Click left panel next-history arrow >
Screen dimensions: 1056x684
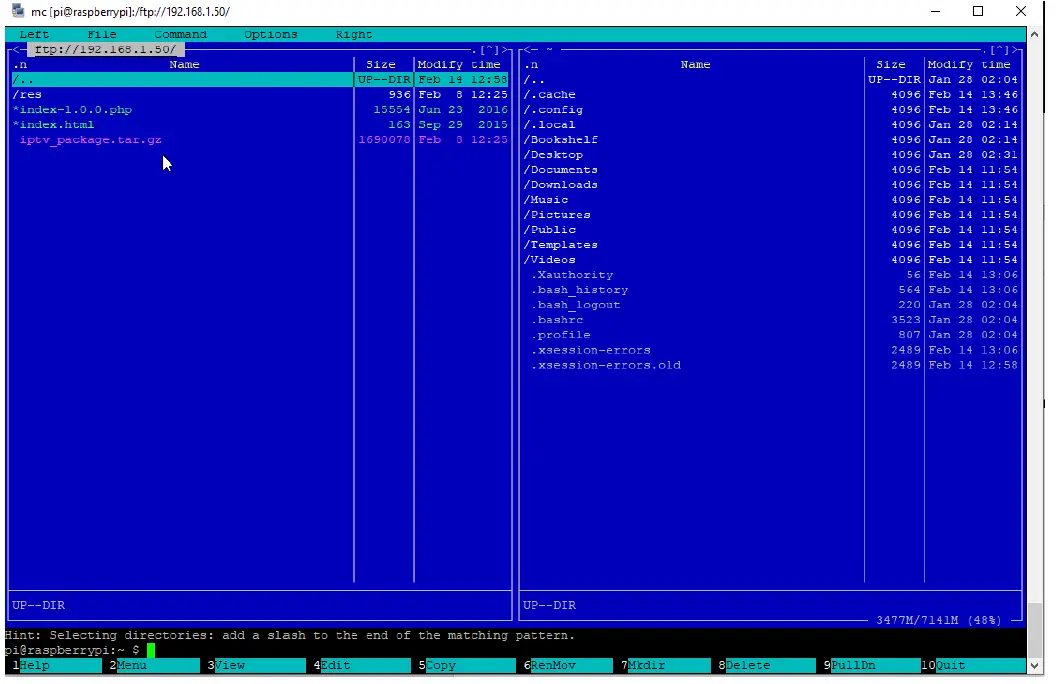[x=504, y=50]
